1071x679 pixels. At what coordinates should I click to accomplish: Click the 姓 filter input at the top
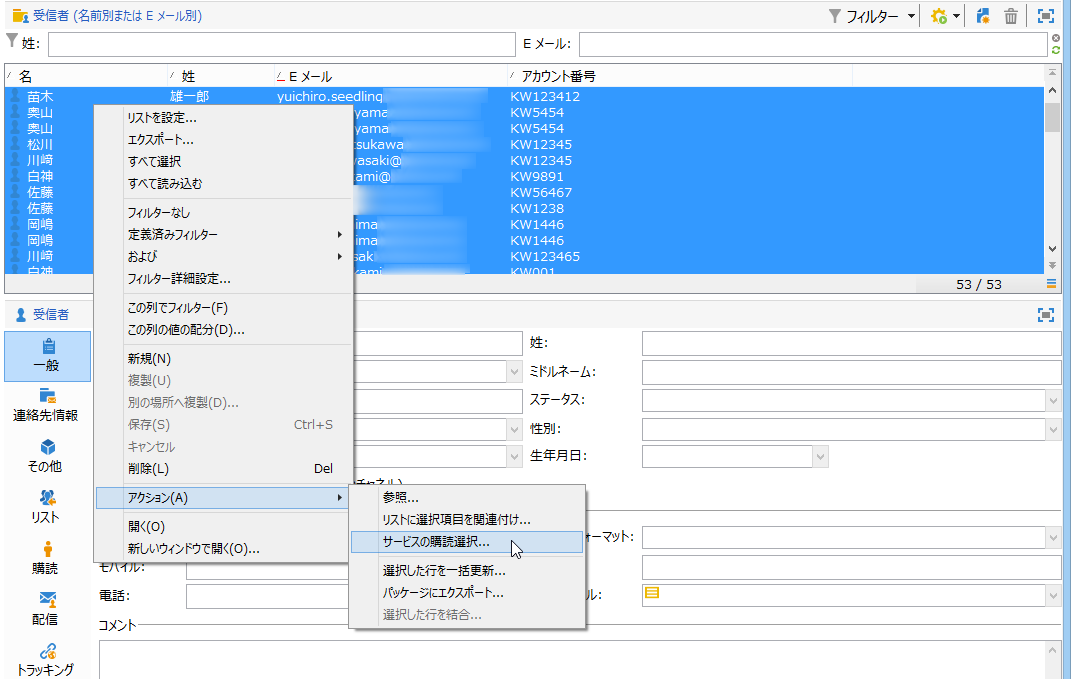[x=281, y=44]
